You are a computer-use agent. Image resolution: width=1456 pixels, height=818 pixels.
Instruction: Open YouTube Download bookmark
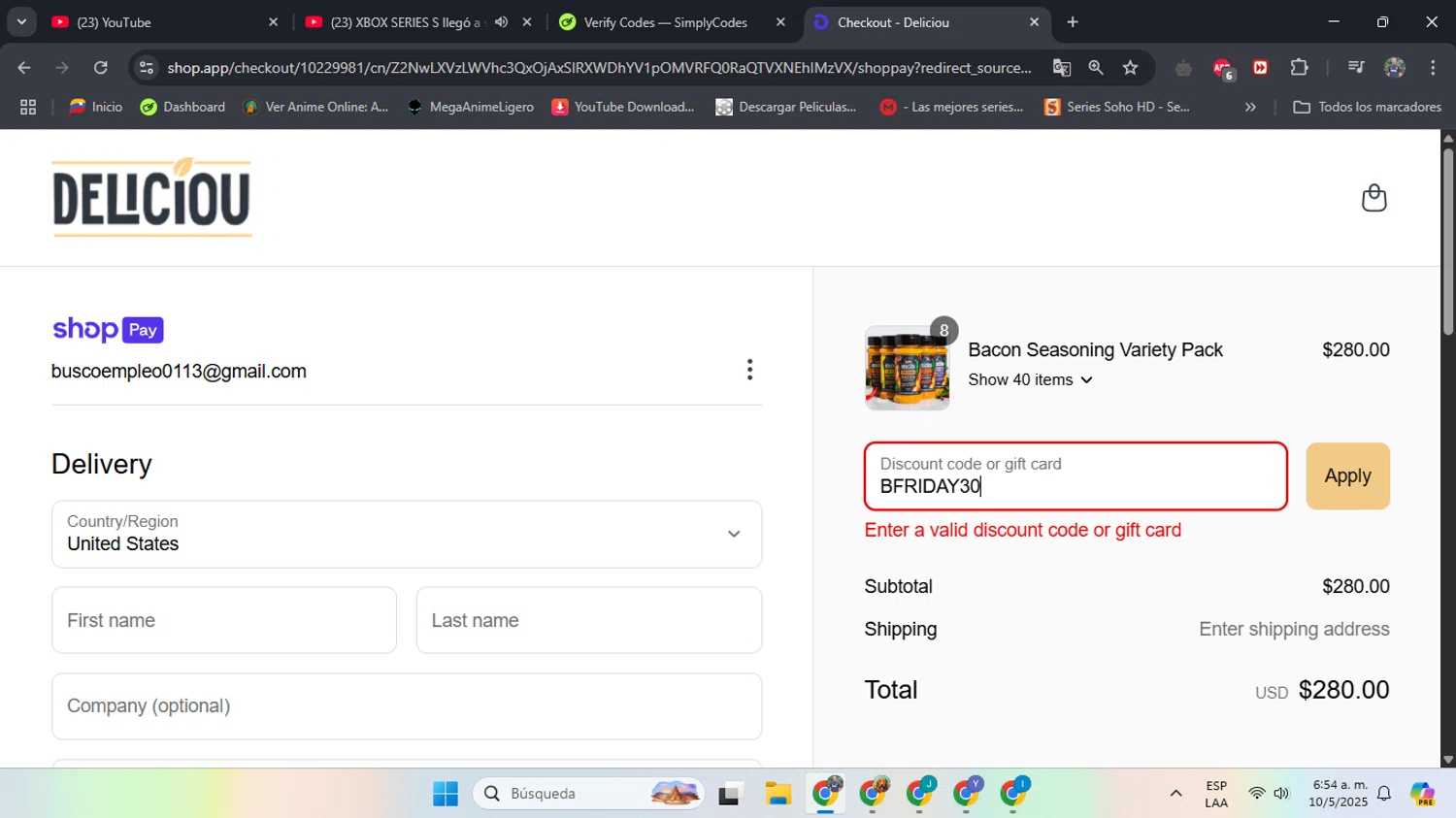[x=623, y=107]
